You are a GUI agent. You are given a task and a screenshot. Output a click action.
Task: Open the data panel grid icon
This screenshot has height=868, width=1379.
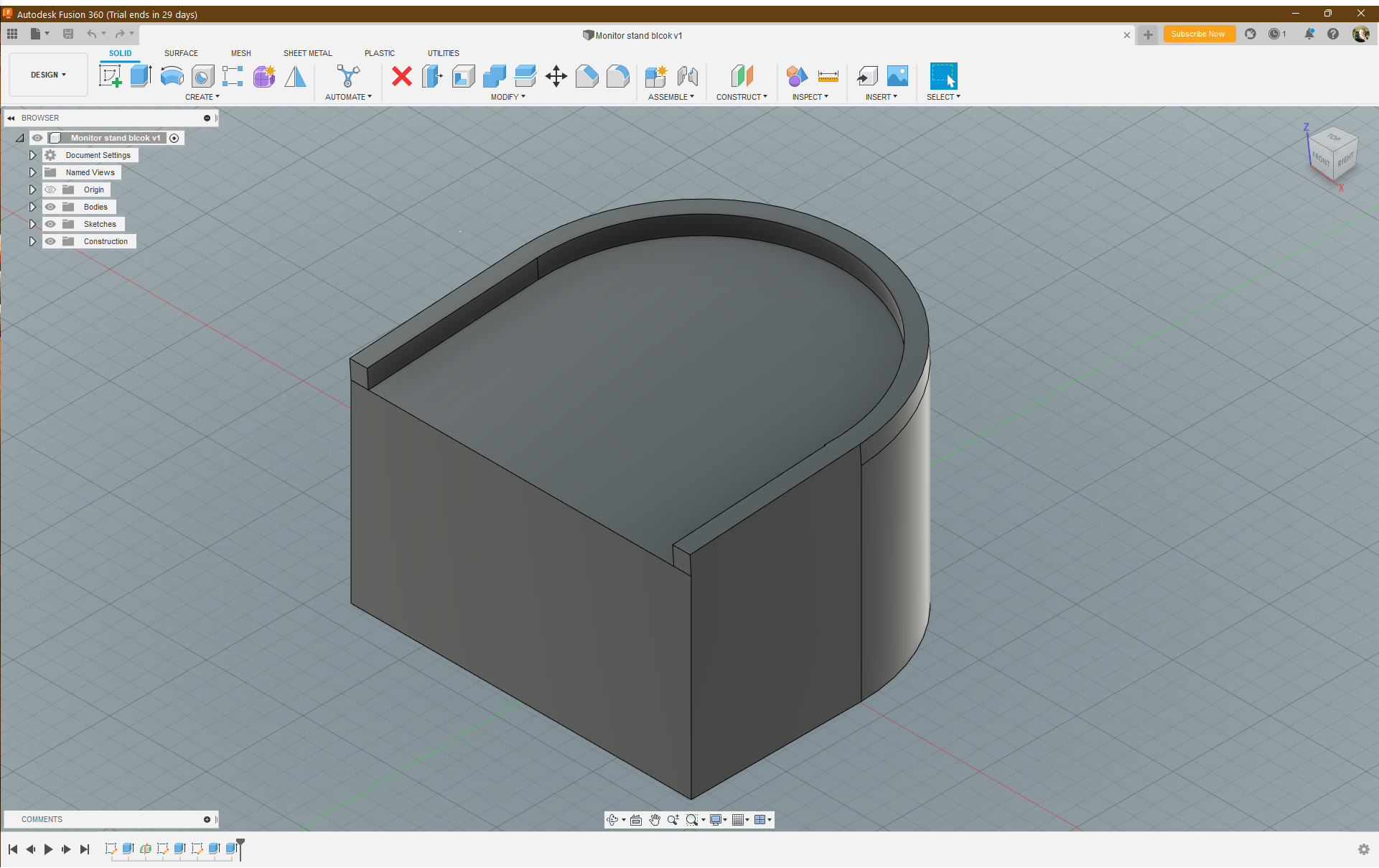(x=12, y=34)
